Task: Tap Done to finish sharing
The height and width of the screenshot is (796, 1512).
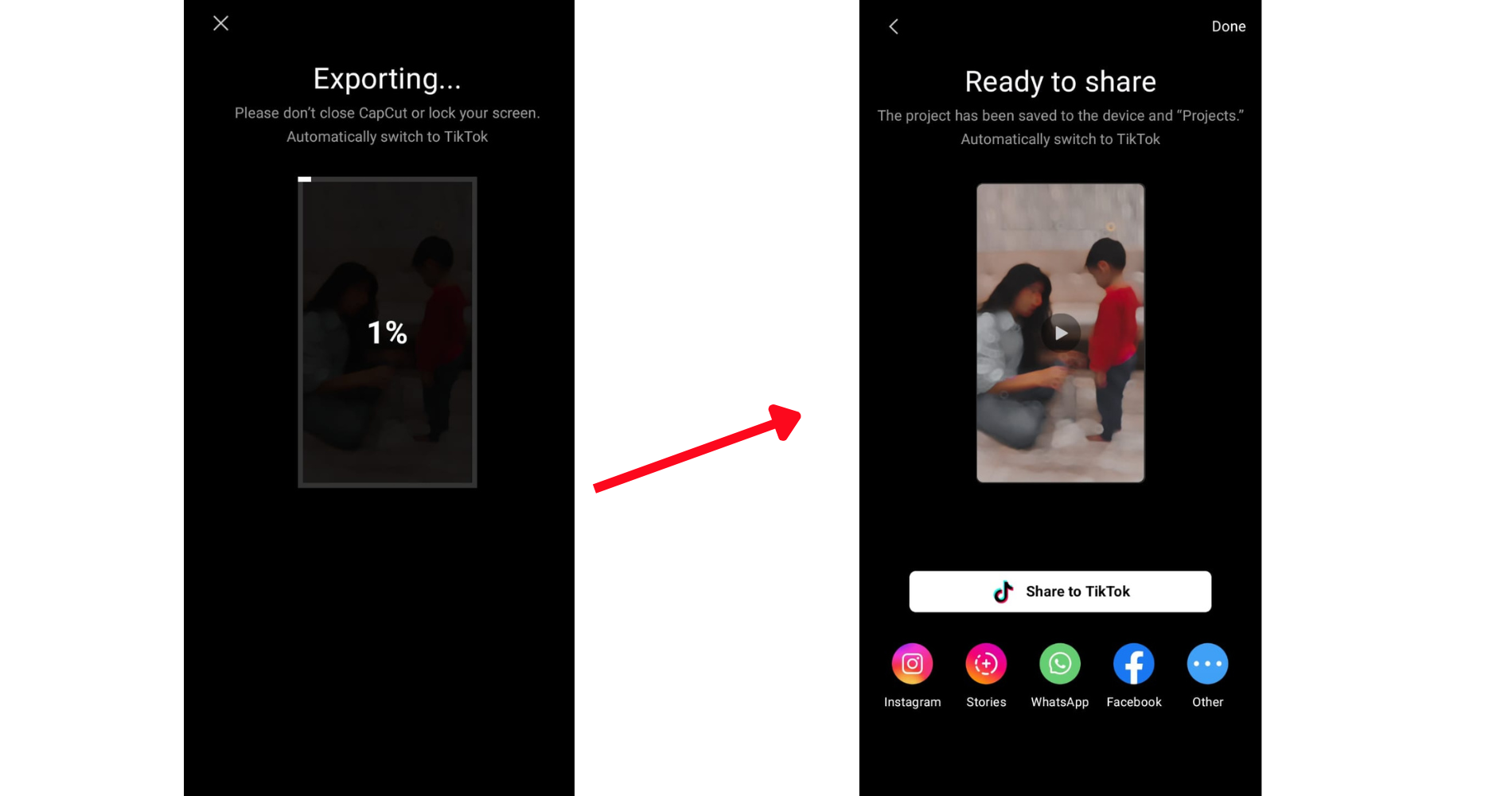Action: (1228, 25)
